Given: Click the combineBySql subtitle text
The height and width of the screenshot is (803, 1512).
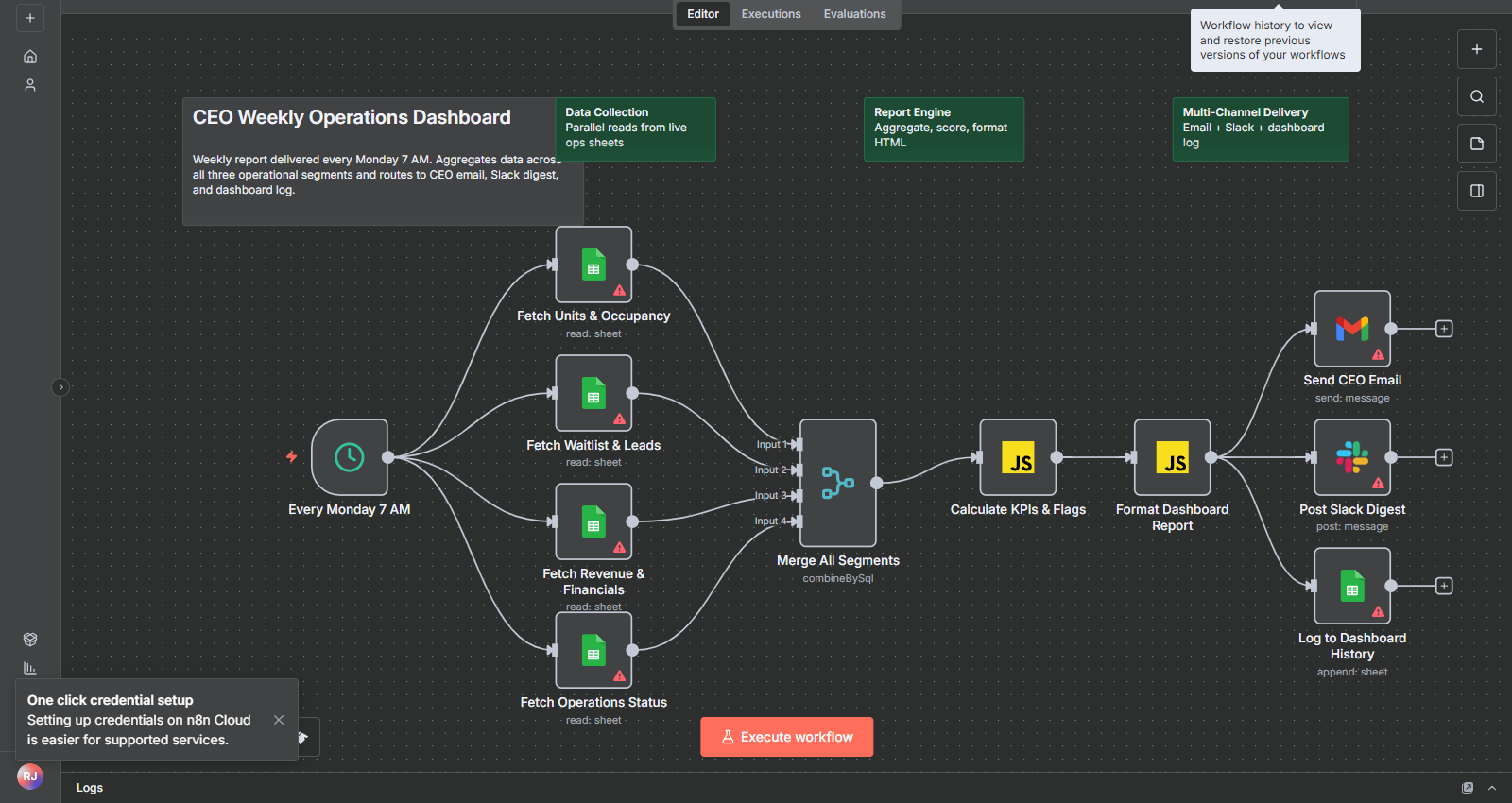Looking at the screenshot, I should click(x=838, y=578).
